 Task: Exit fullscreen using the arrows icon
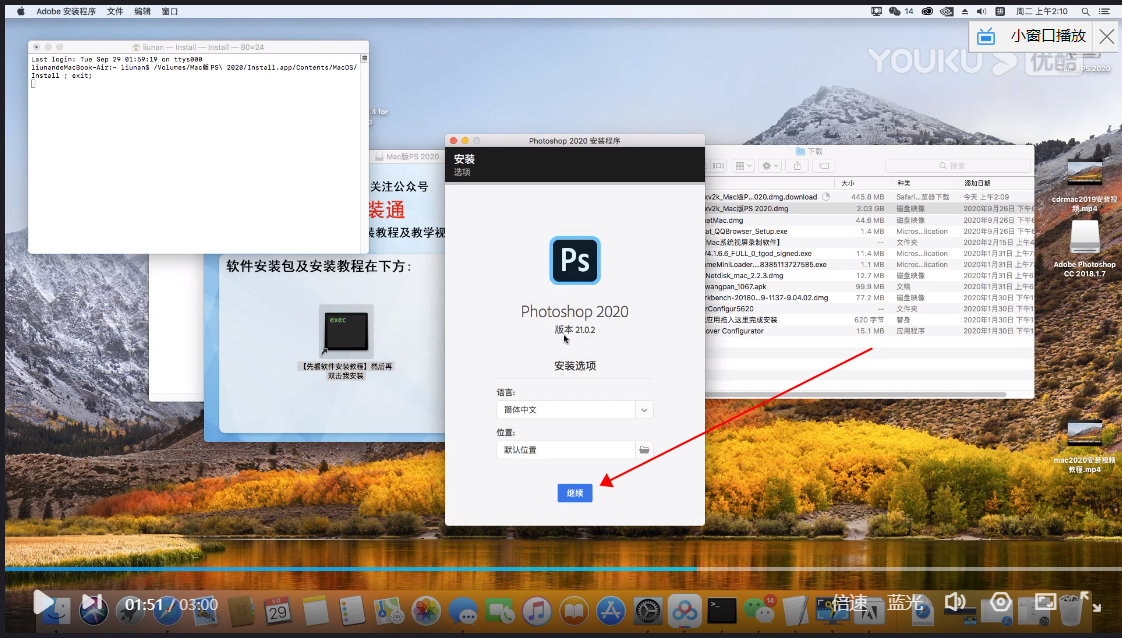pos(1090,602)
